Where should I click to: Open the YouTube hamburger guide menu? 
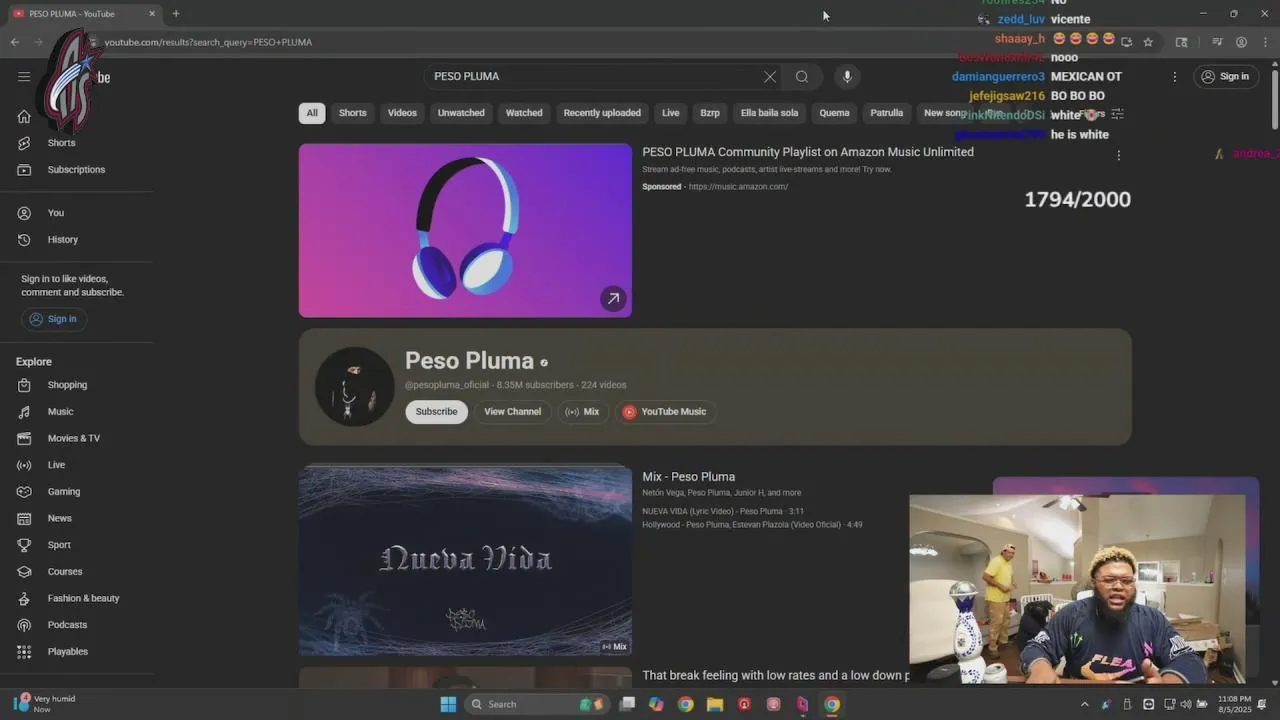[24, 77]
